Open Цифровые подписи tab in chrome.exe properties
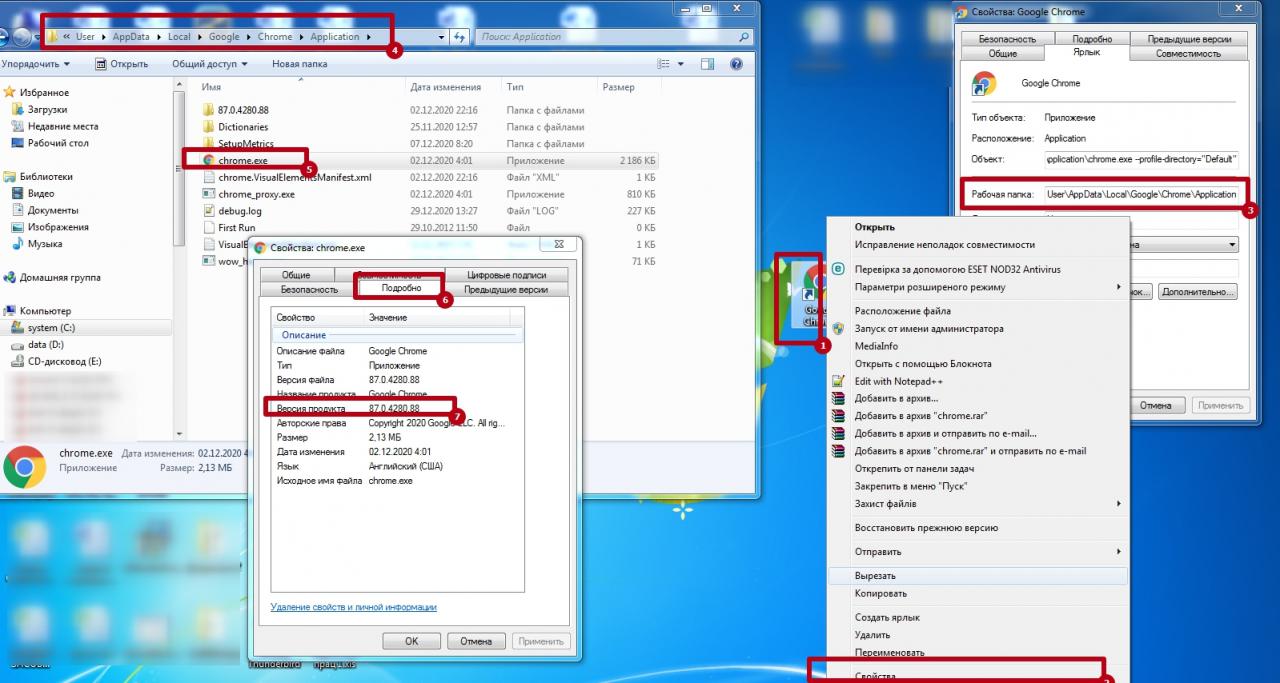 coord(505,275)
